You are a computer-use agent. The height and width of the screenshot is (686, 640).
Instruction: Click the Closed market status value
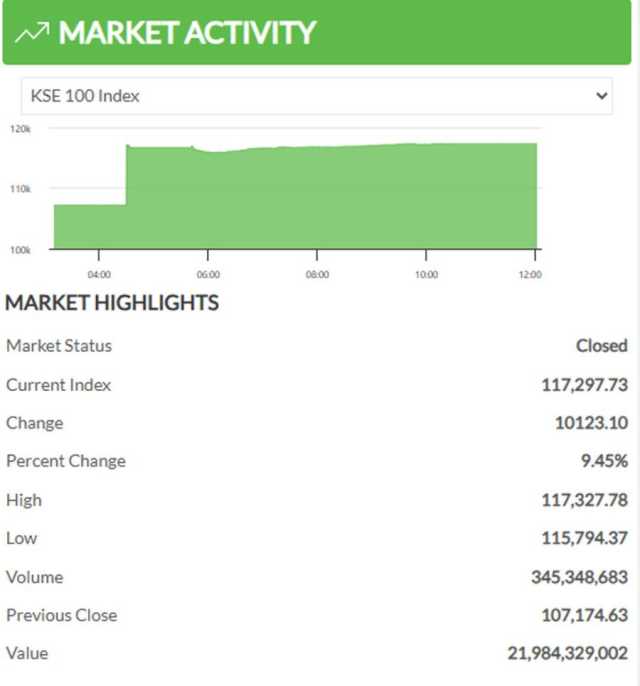(601, 345)
